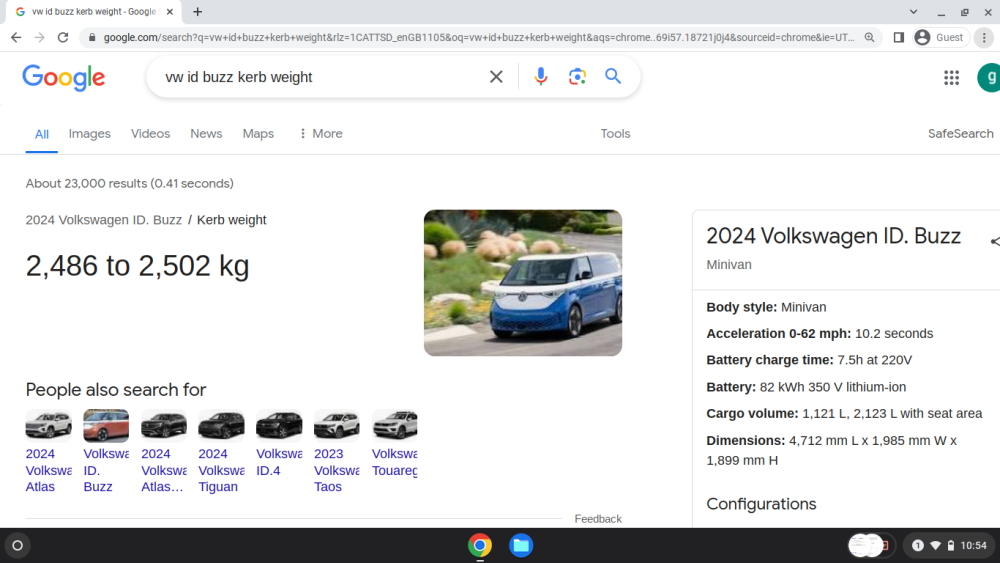Click the 'Dimensions:' label
1000x563 pixels.
click(746, 441)
